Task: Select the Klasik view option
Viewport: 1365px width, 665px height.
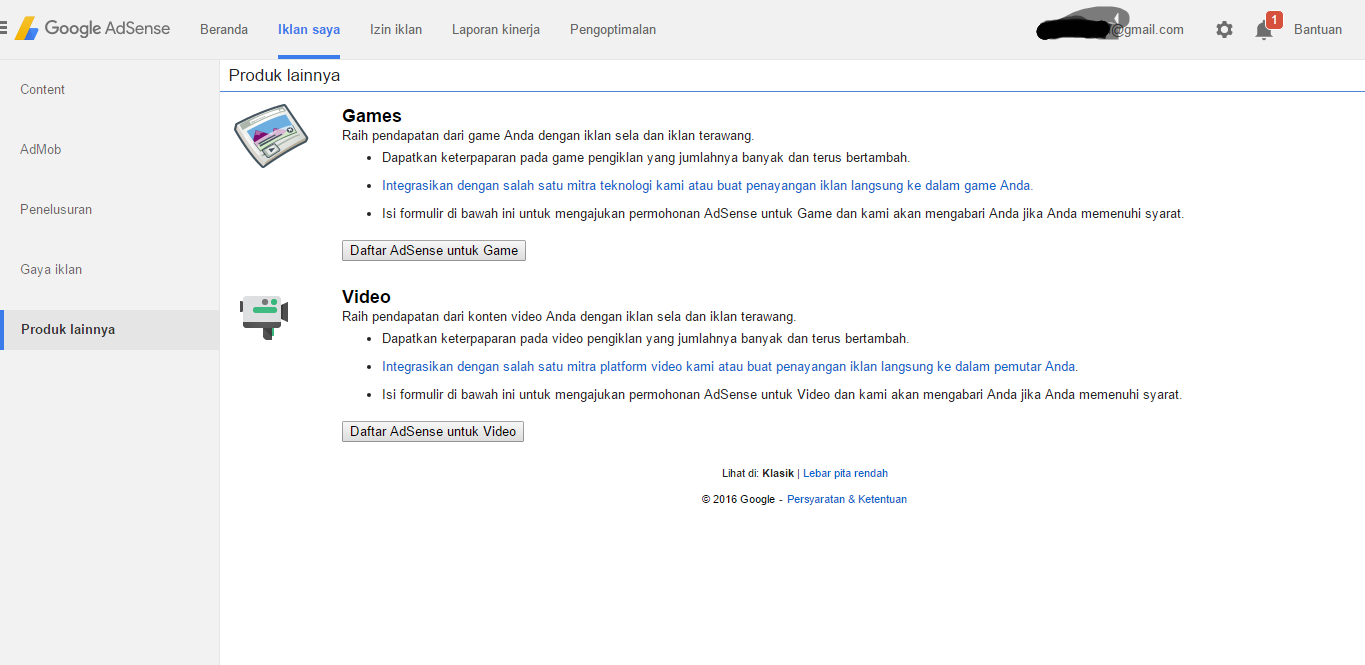Action: (x=778, y=474)
